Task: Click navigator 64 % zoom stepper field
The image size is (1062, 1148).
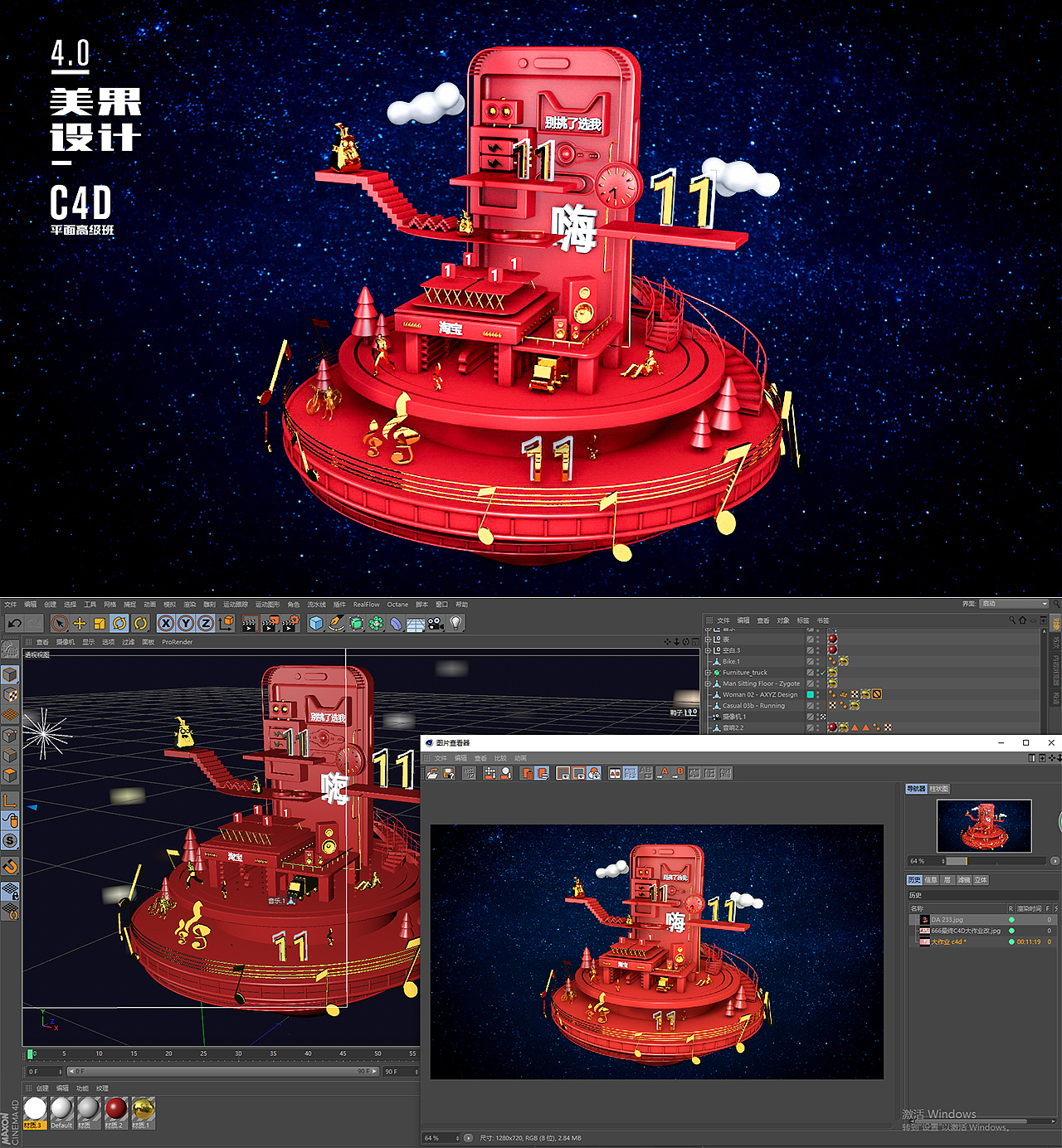Action: [x=927, y=861]
